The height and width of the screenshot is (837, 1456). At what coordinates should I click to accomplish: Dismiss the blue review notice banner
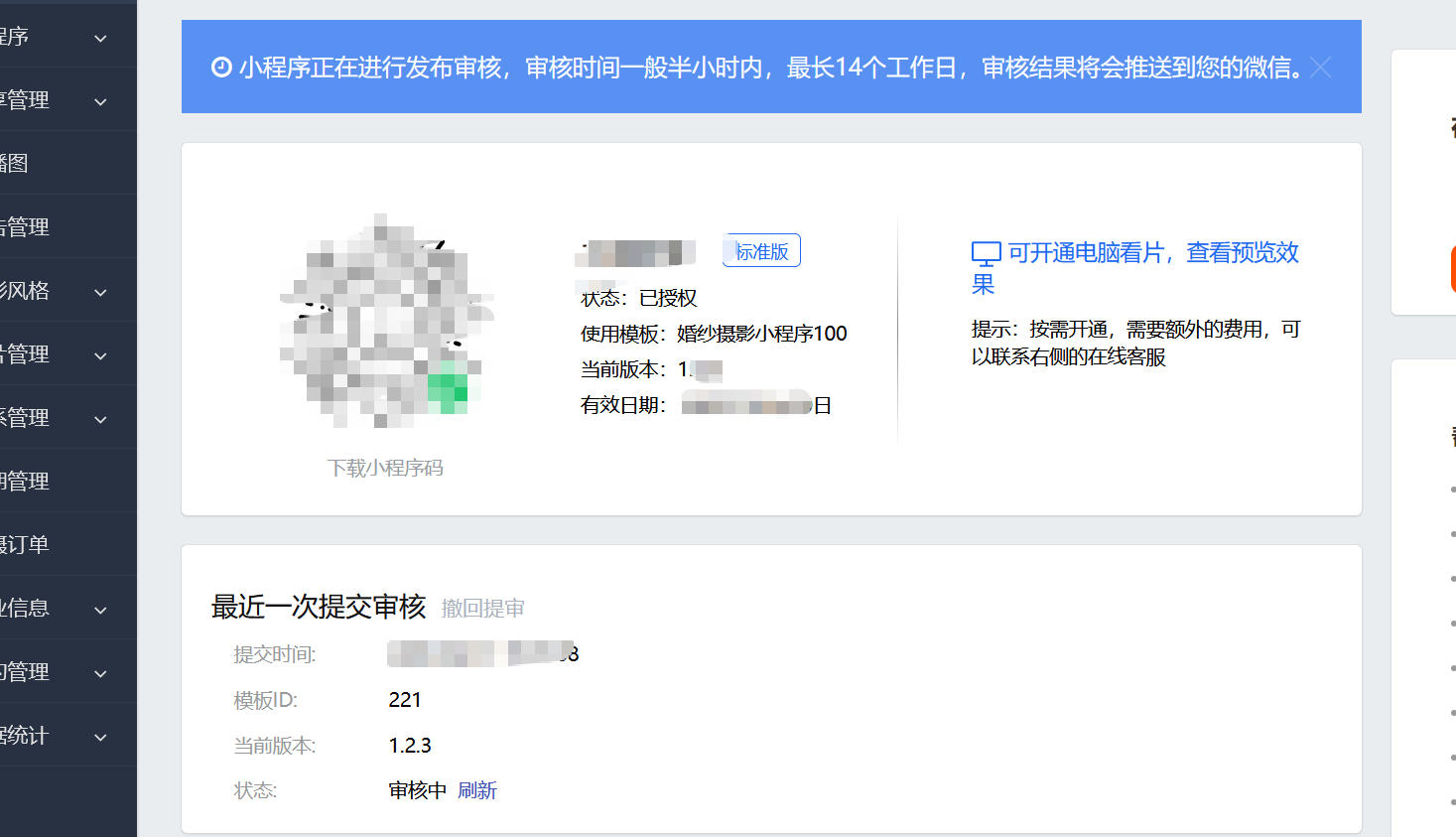pos(1320,68)
